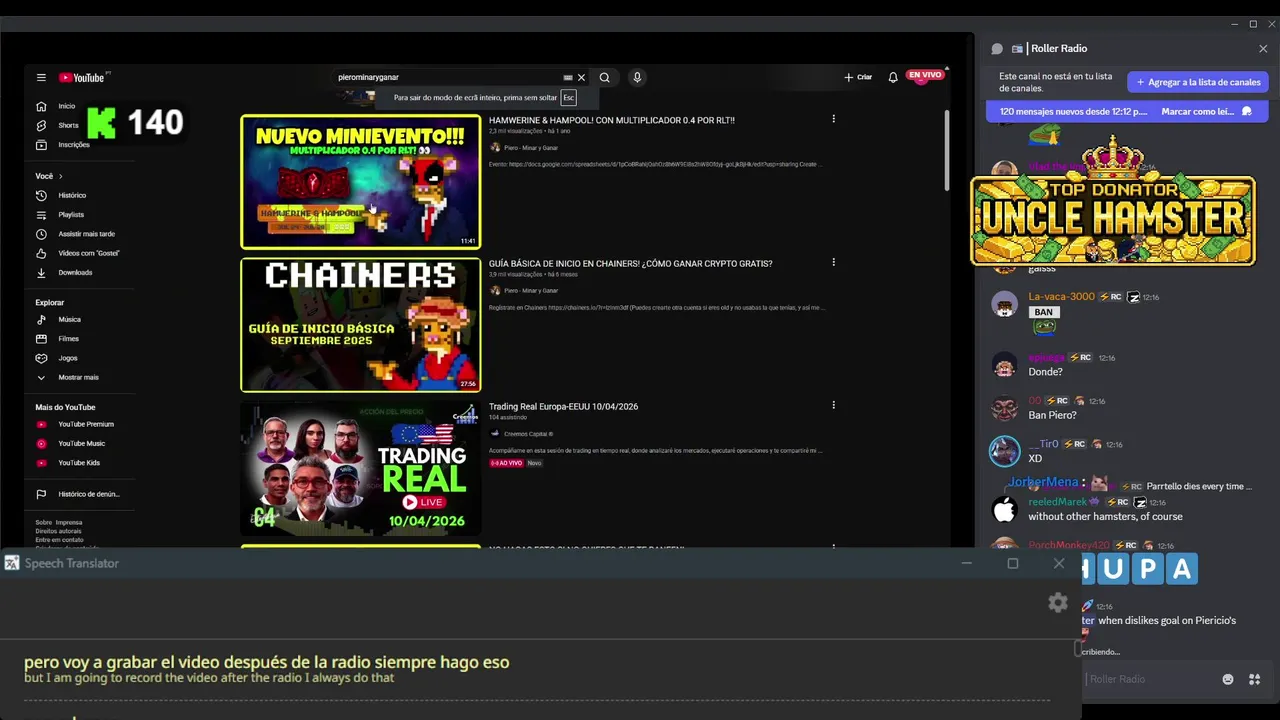Open on-screen keyboard icon in search box
The height and width of the screenshot is (720, 1280).
(x=567, y=77)
